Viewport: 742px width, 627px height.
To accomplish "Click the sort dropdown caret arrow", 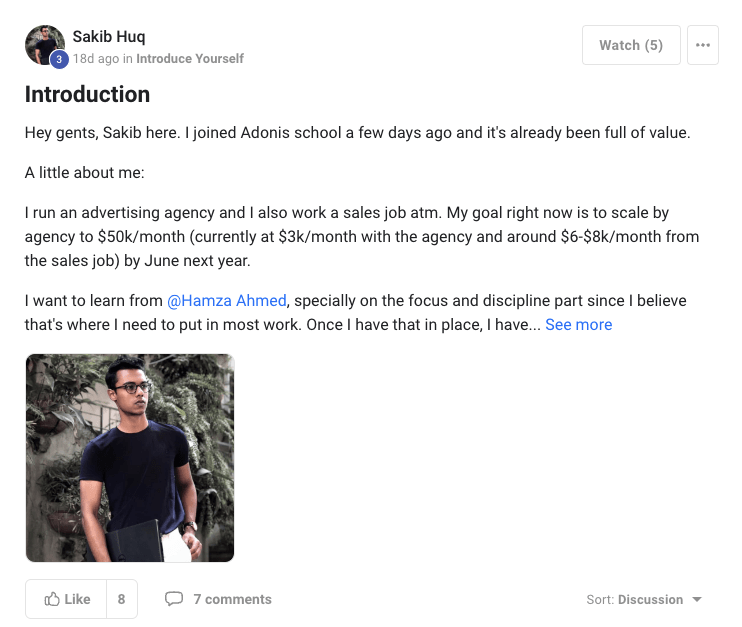I will point(697,600).
